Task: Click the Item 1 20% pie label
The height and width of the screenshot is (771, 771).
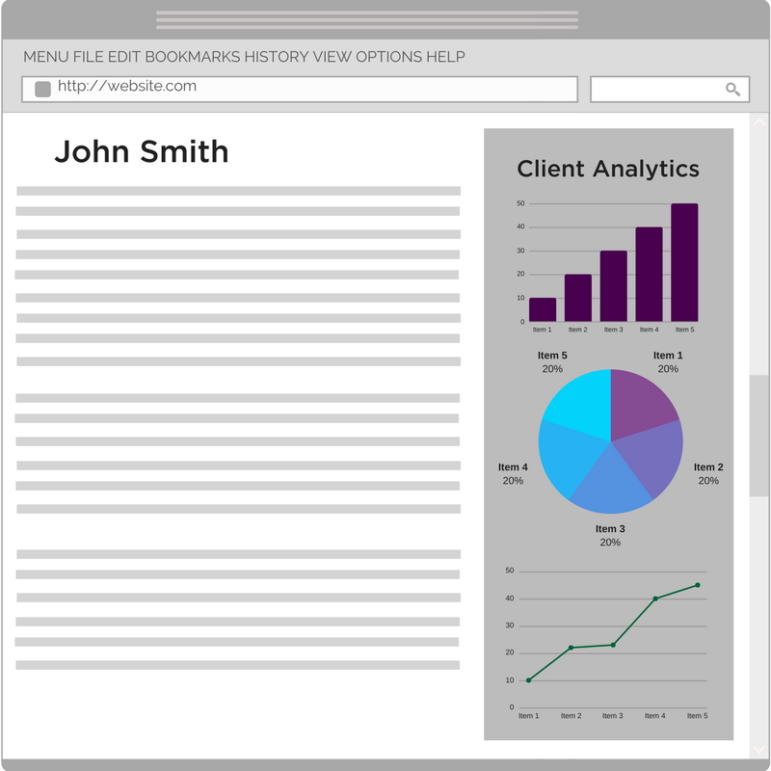Action: pyautogui.click(x=668, y=362)
